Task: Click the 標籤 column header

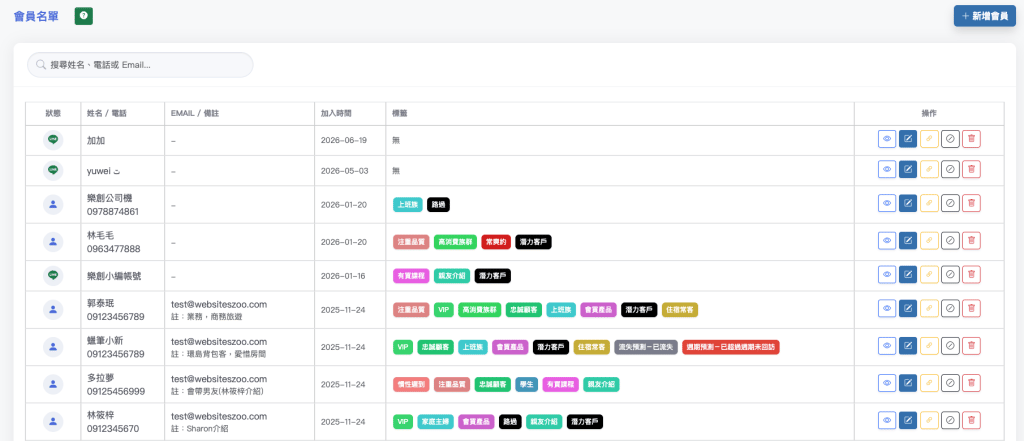Action: [400, 113]
